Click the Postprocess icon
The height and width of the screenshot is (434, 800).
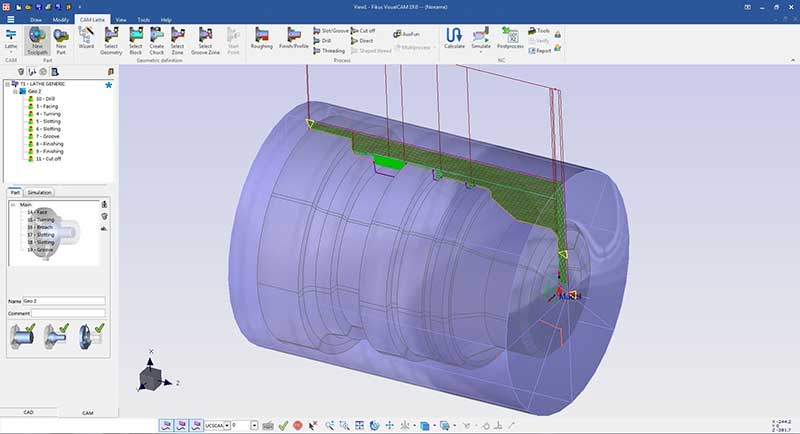510,38
